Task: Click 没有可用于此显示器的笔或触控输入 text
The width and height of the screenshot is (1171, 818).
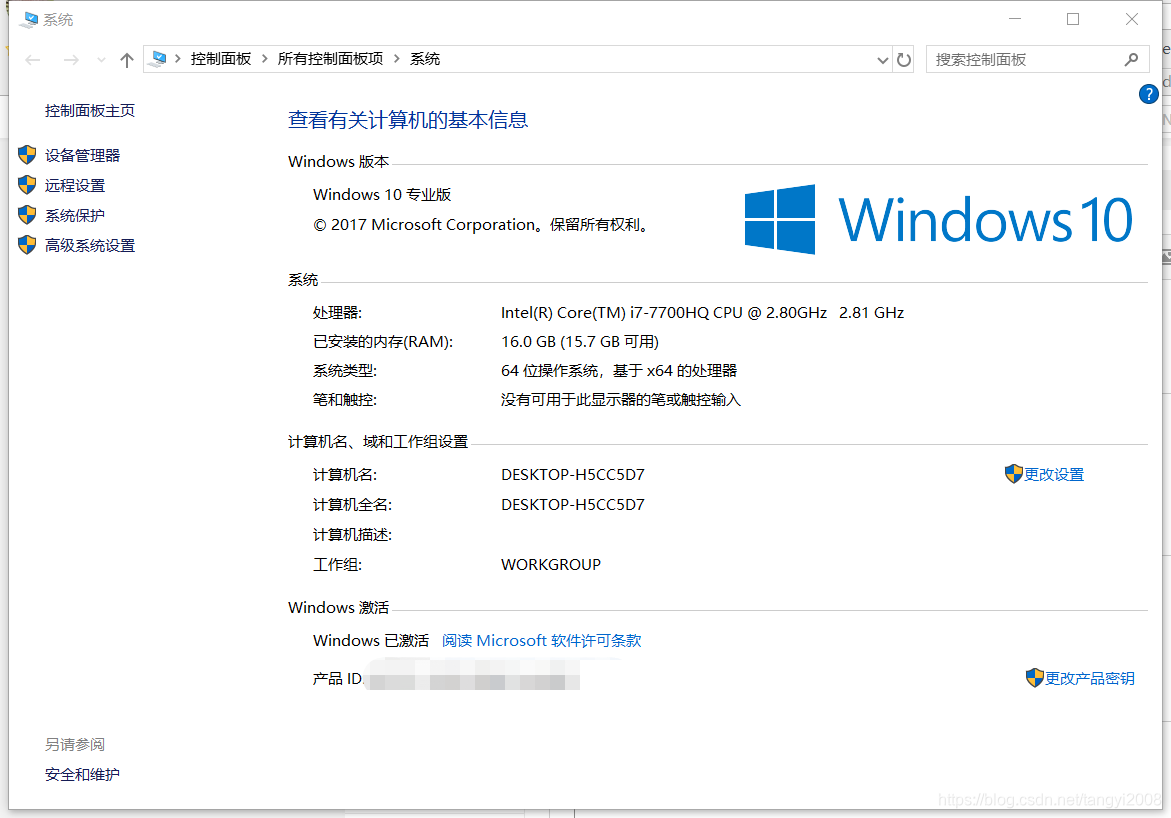Action: [x=621, y=400]
